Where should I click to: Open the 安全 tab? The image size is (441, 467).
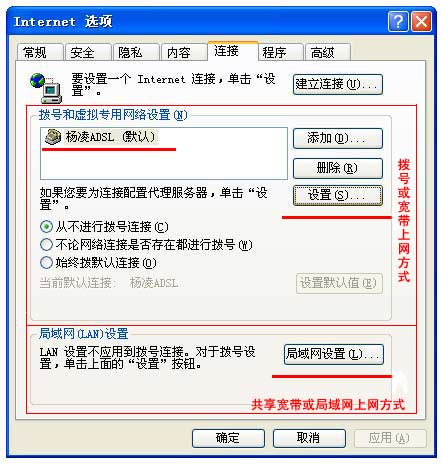[88, 52]
